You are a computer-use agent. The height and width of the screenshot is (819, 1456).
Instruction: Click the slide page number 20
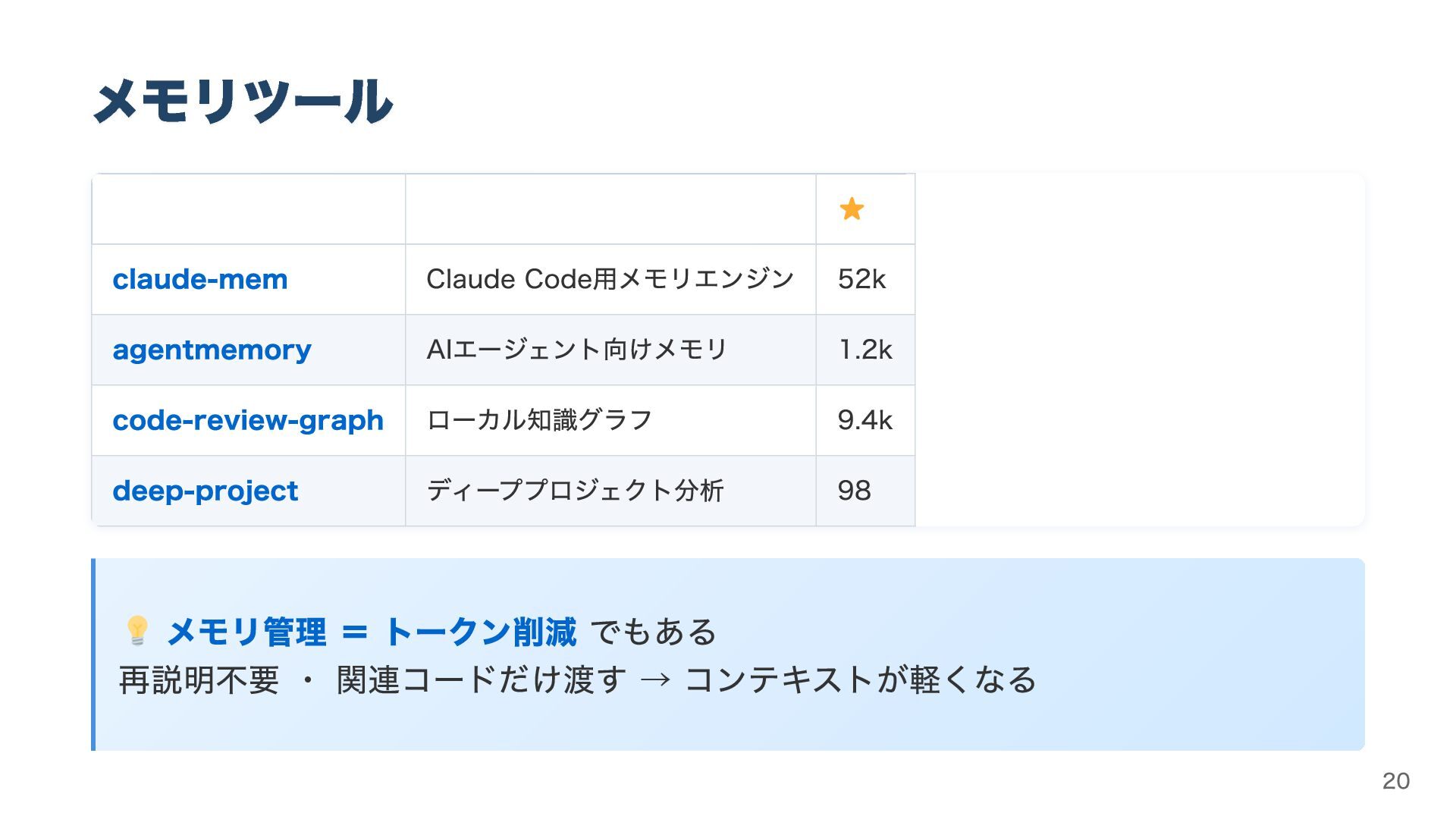tap(1395, 780)
